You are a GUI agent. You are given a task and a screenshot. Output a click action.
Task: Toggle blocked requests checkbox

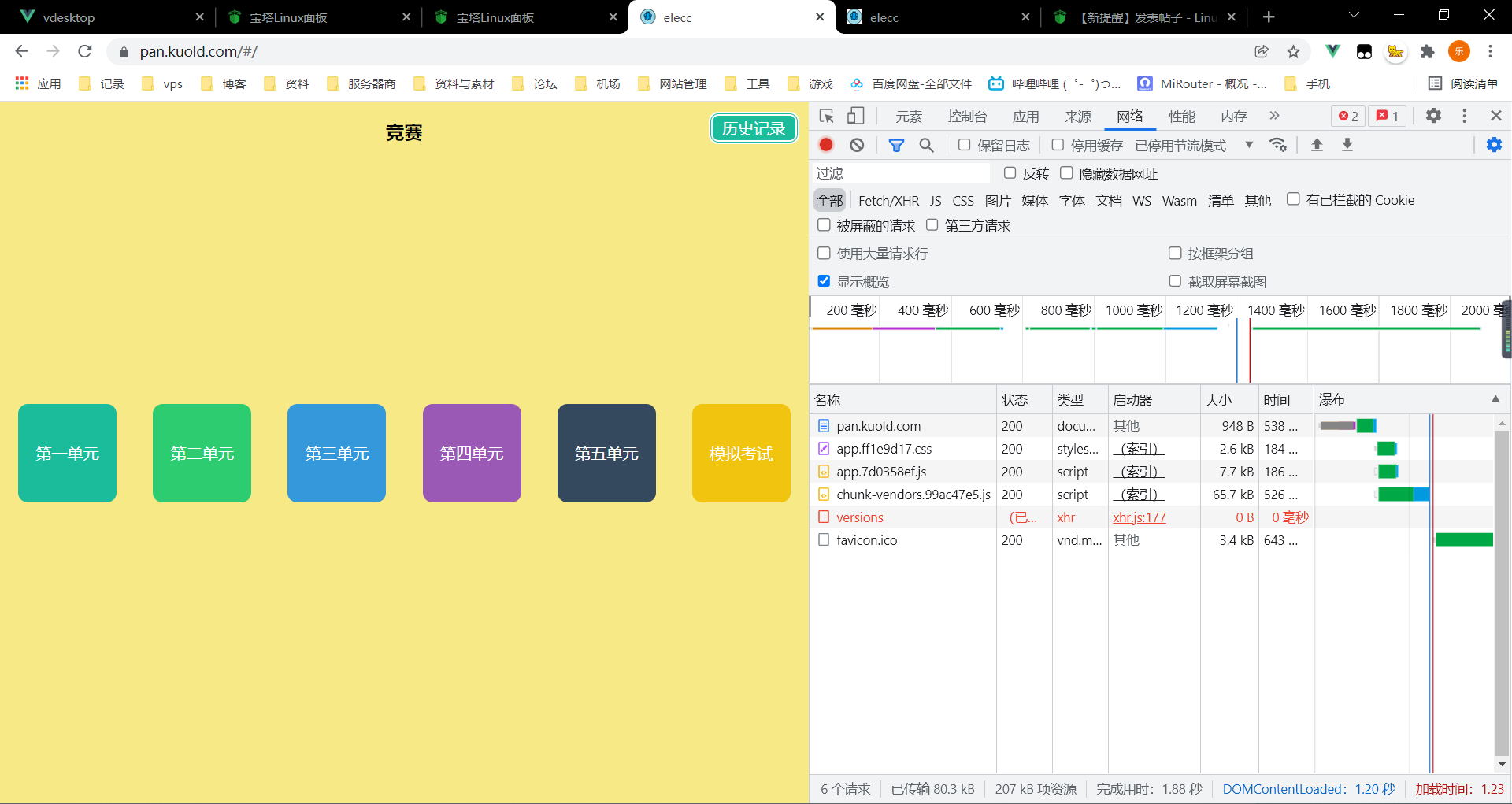point(824,225)
